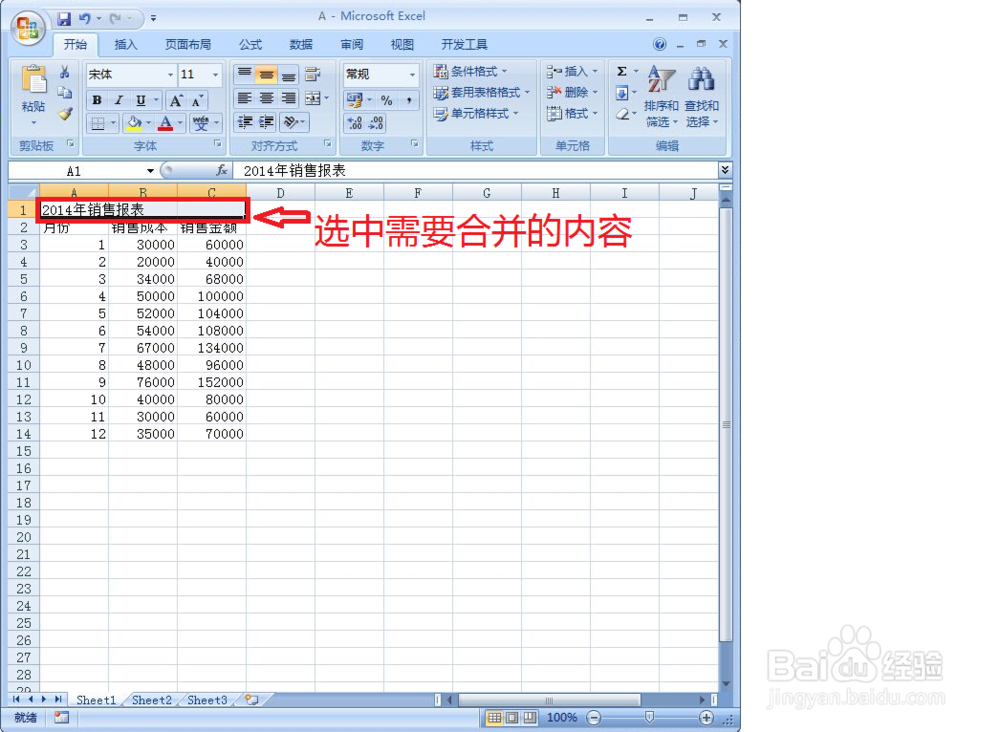1000x732 pixels.
Task: Open the font name dropdown showing 宋体
Action: coord(130,73)
